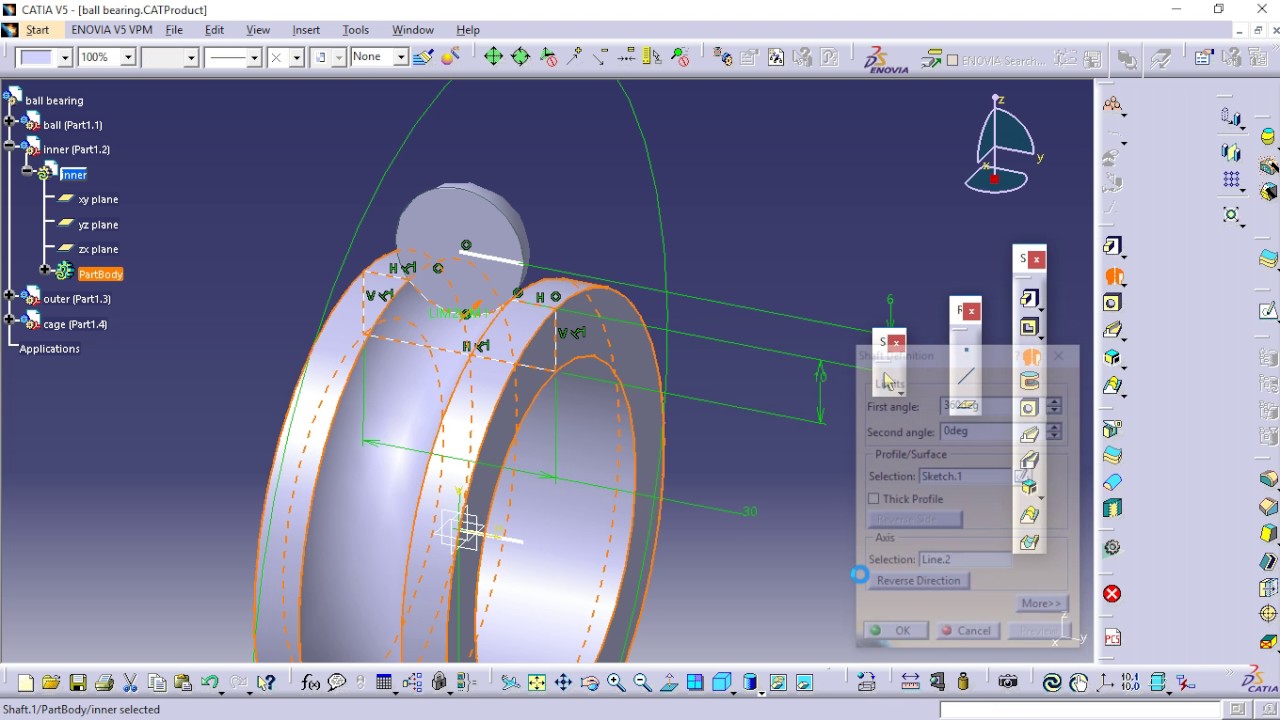This screenshot has height=720, width=1280.
Task: Expand the cage (Part1.4) tree node
Action: 9,320
